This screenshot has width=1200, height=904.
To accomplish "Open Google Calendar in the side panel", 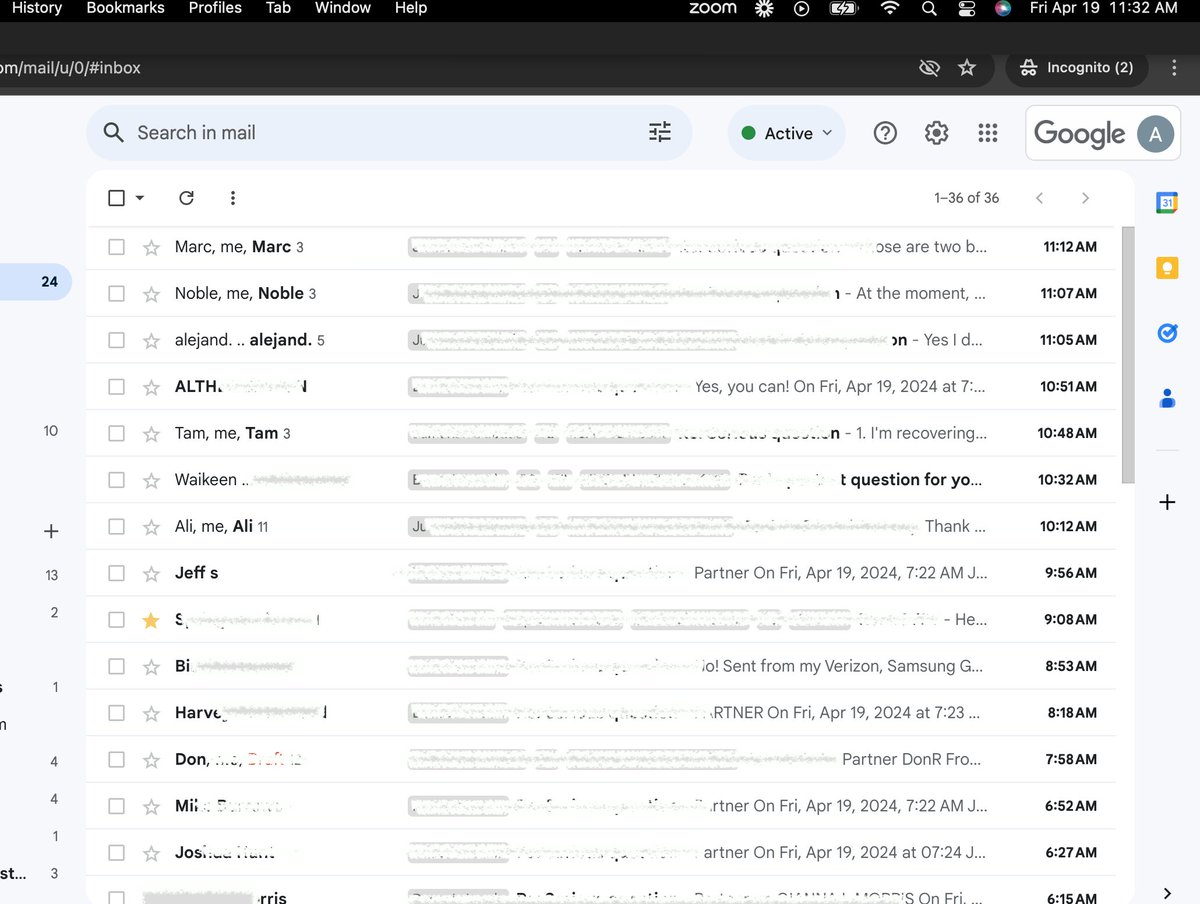I will (1167, 202).
